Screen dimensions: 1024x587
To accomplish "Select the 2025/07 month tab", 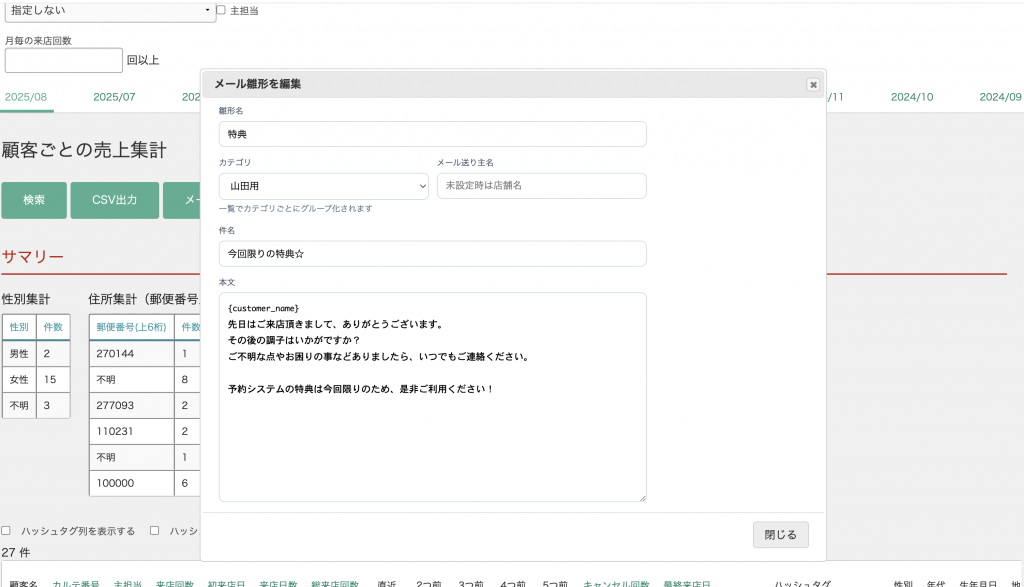I will 114,97.
